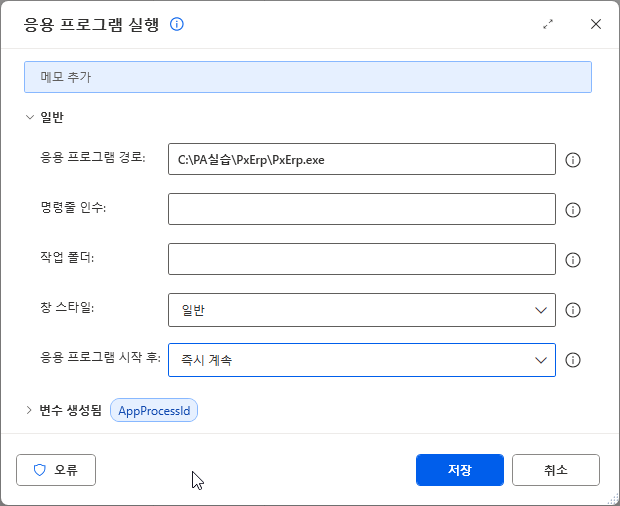Show info for 작업 폴더
Screen dimensions: 620x506
tap(573, 260)
